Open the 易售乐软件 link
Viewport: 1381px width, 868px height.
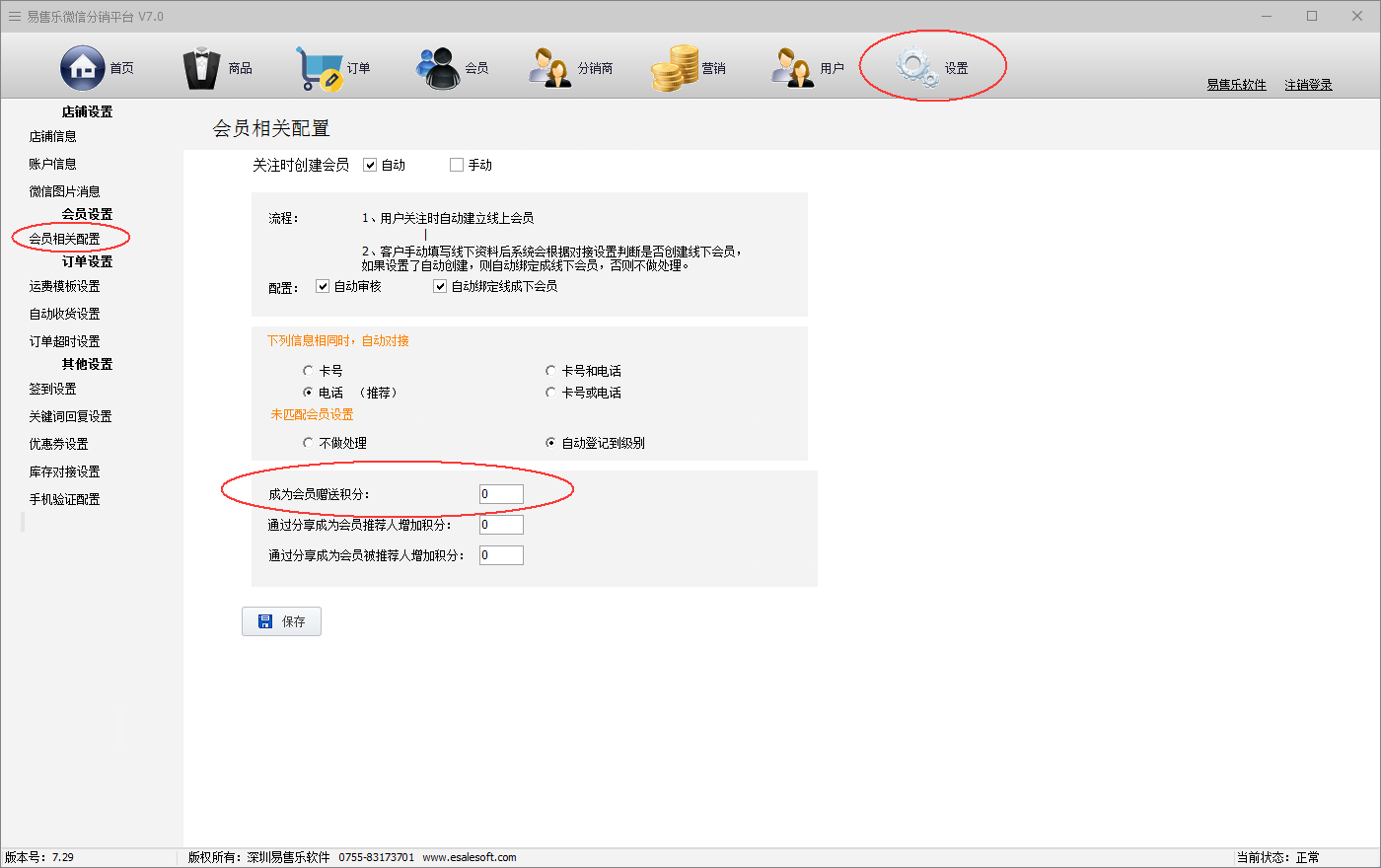(x=1236, y=85)
